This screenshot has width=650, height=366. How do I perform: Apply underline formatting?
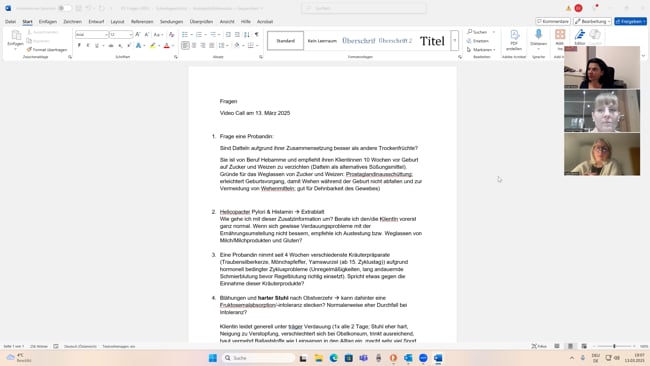(x=97, y=46)
